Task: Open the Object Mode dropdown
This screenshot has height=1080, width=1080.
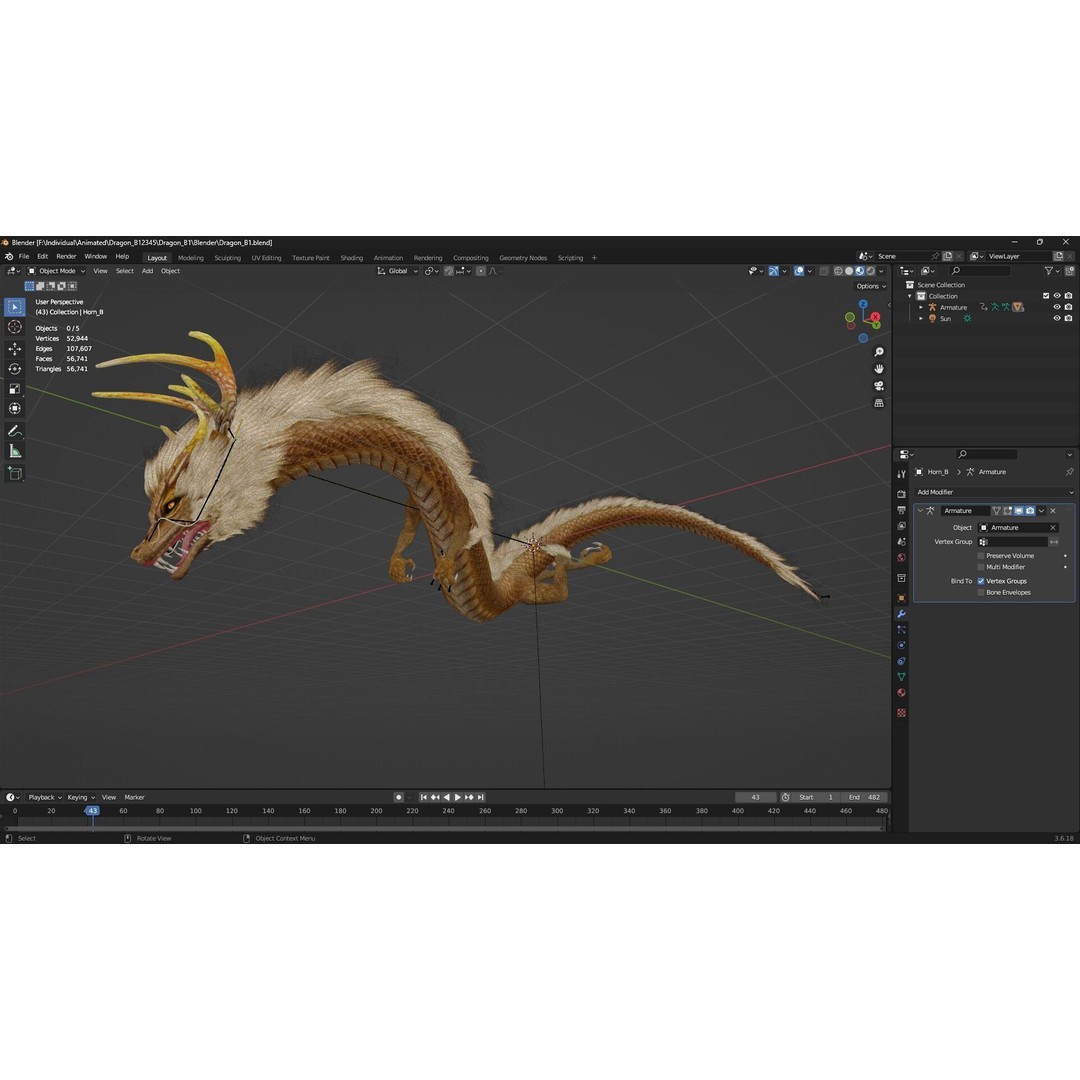Action: coord(56,271)
